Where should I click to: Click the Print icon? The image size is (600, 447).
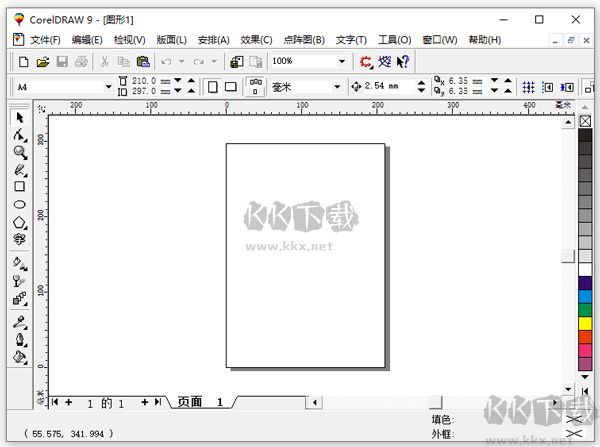coord(81,62)
